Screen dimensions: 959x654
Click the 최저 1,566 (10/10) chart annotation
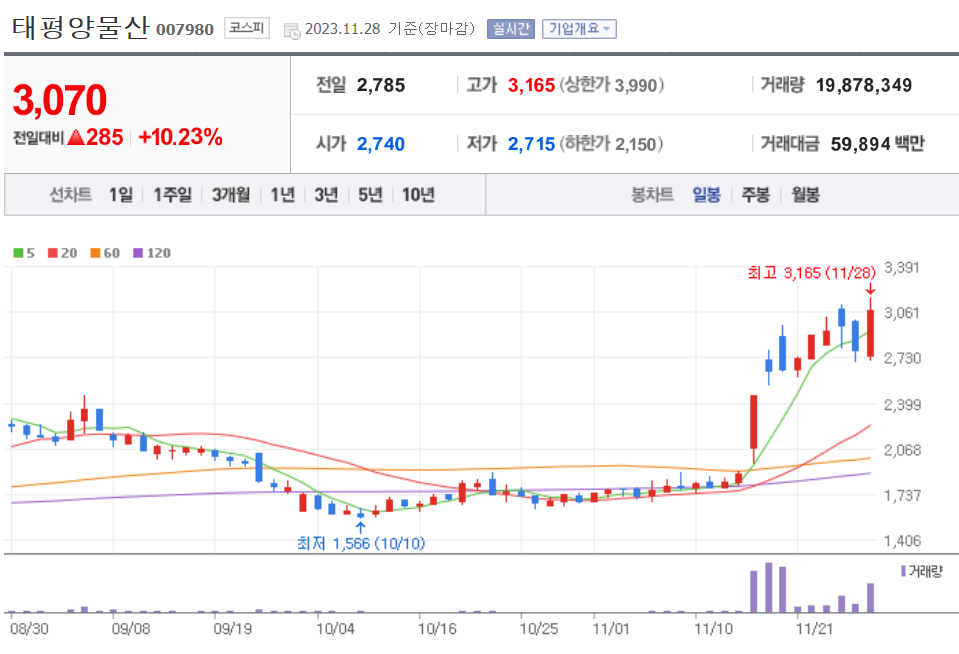[361, 543]
